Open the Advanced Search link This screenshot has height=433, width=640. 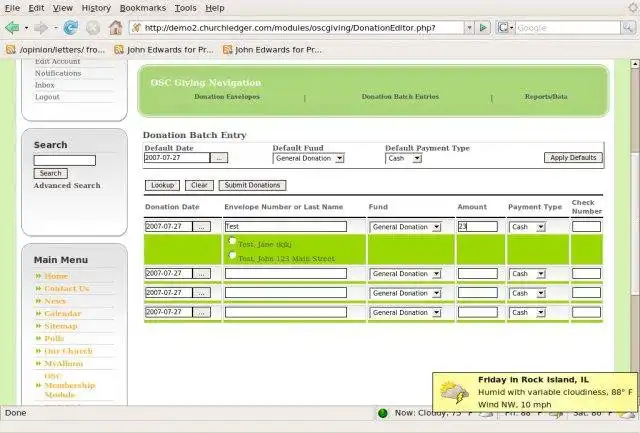(x=67, y=185)
